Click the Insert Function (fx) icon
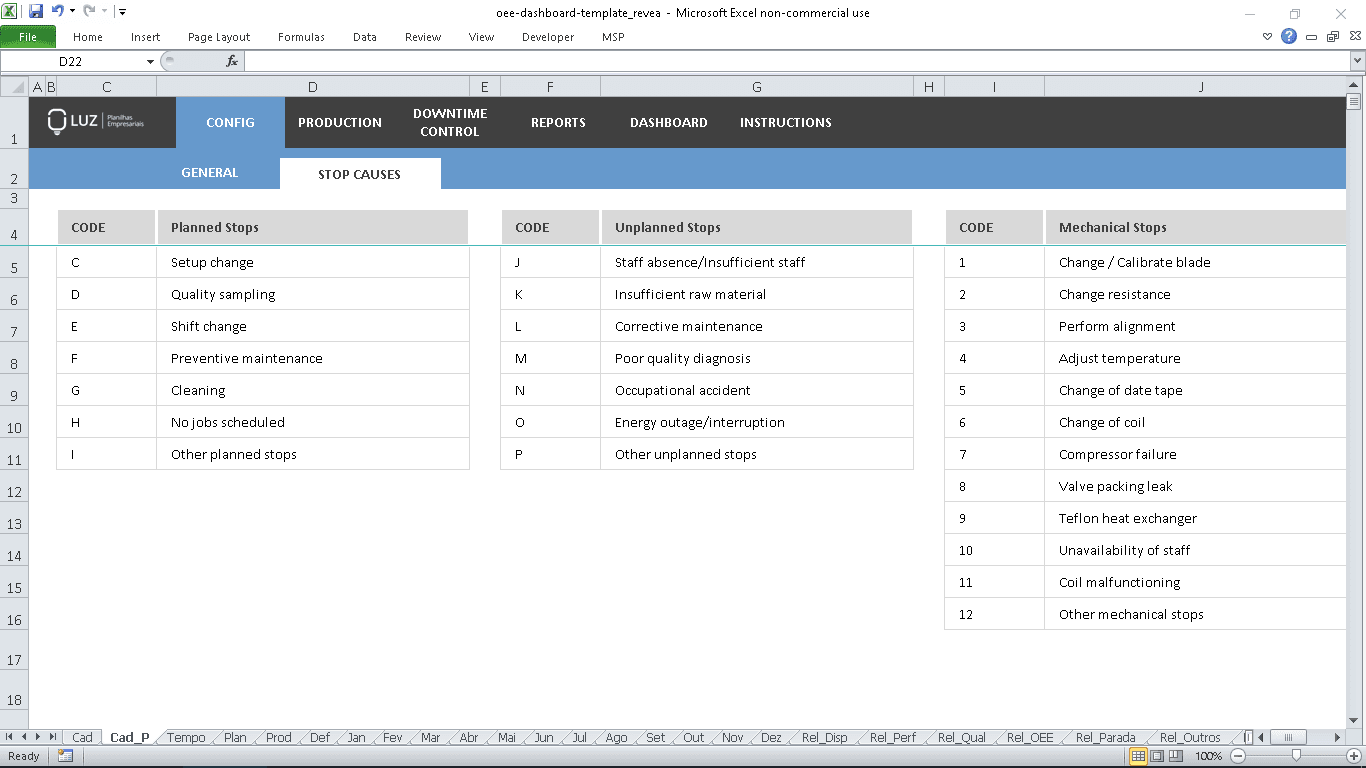 (x=233, y=61)
